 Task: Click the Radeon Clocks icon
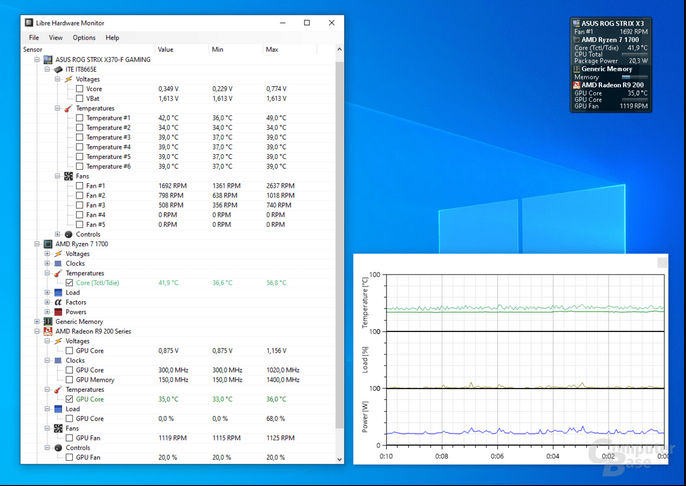[x=58, y=360]
